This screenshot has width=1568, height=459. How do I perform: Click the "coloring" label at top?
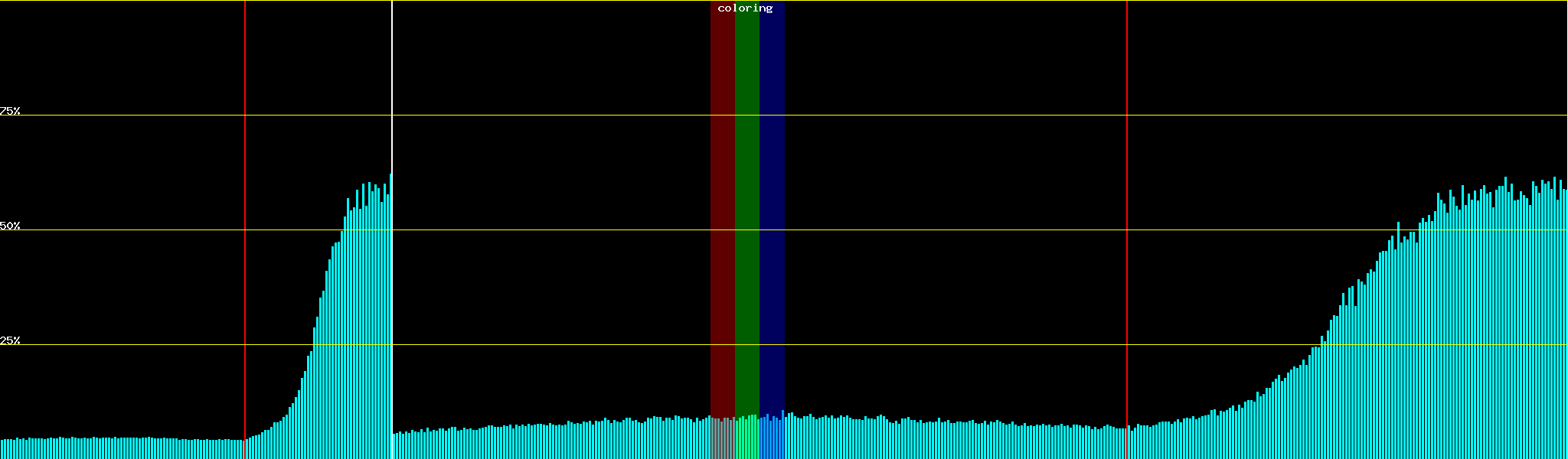745,8
